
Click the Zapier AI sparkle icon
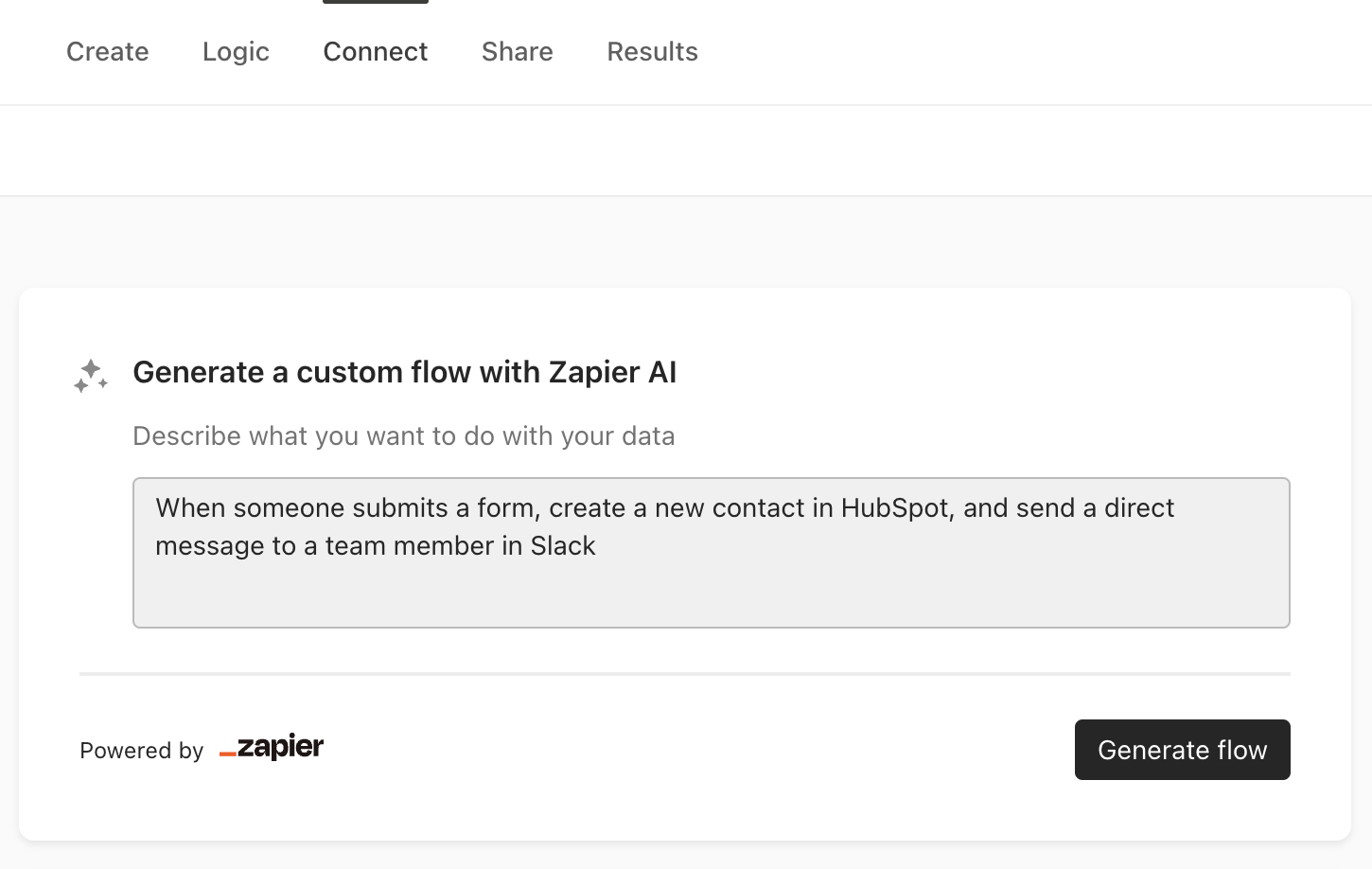(x=91, y=376)
